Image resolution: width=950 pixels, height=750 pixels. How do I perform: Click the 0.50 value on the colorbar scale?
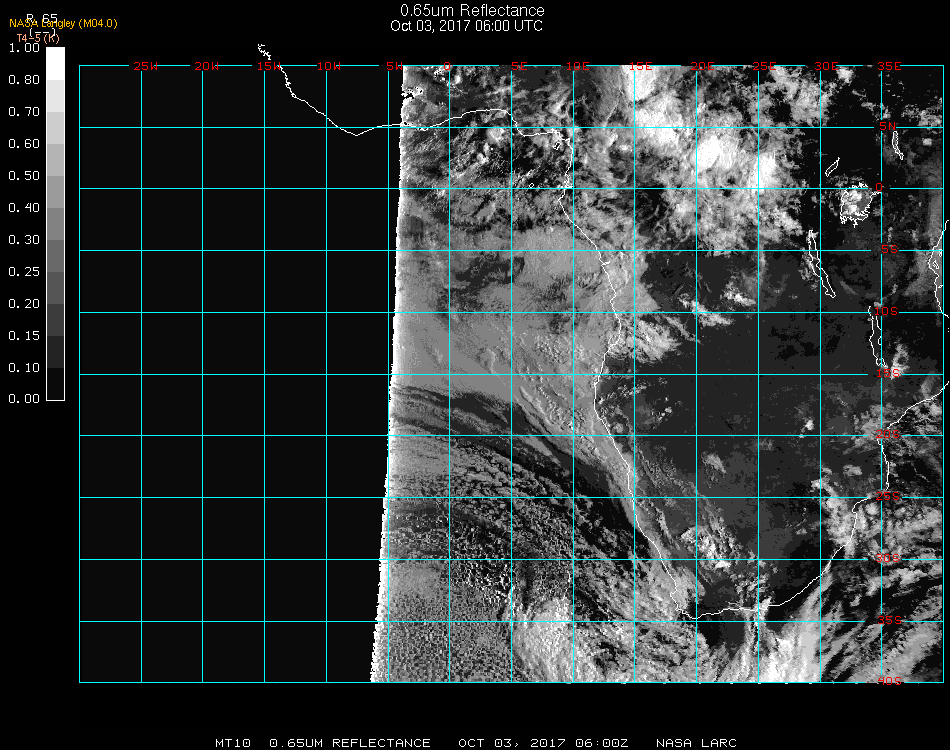pos(23,176)
